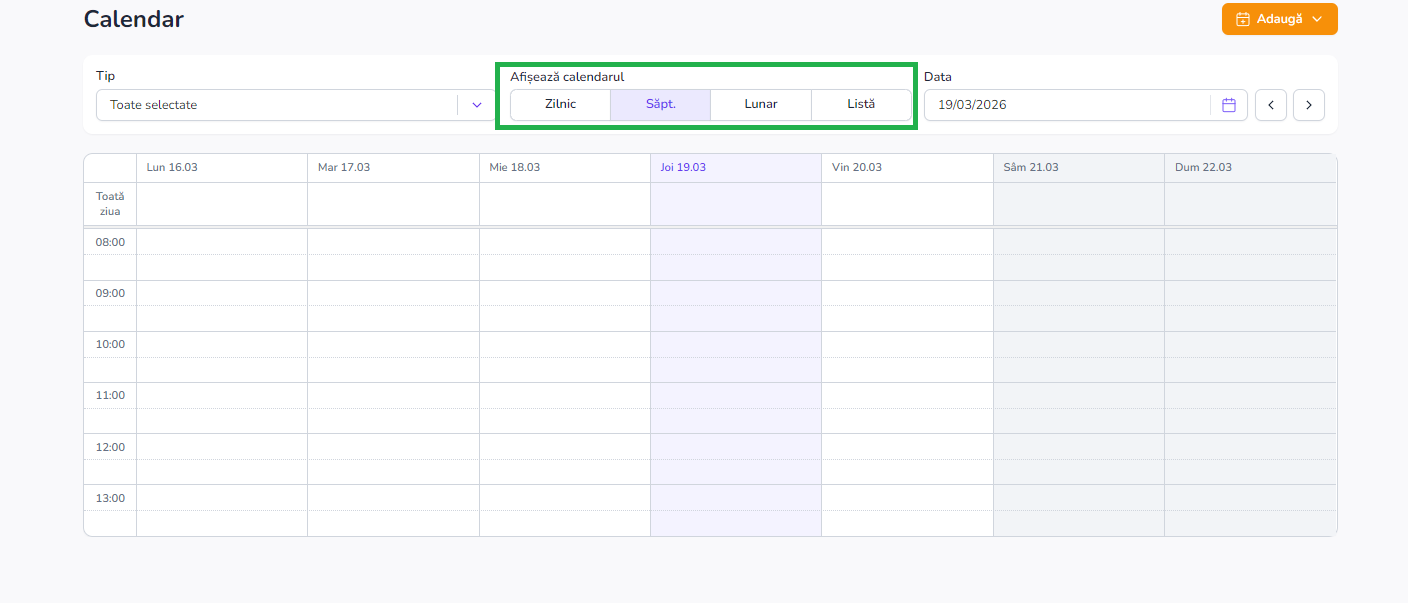
Task: Select the Săpt. weekly view
Action: click(x=660, y=105)
